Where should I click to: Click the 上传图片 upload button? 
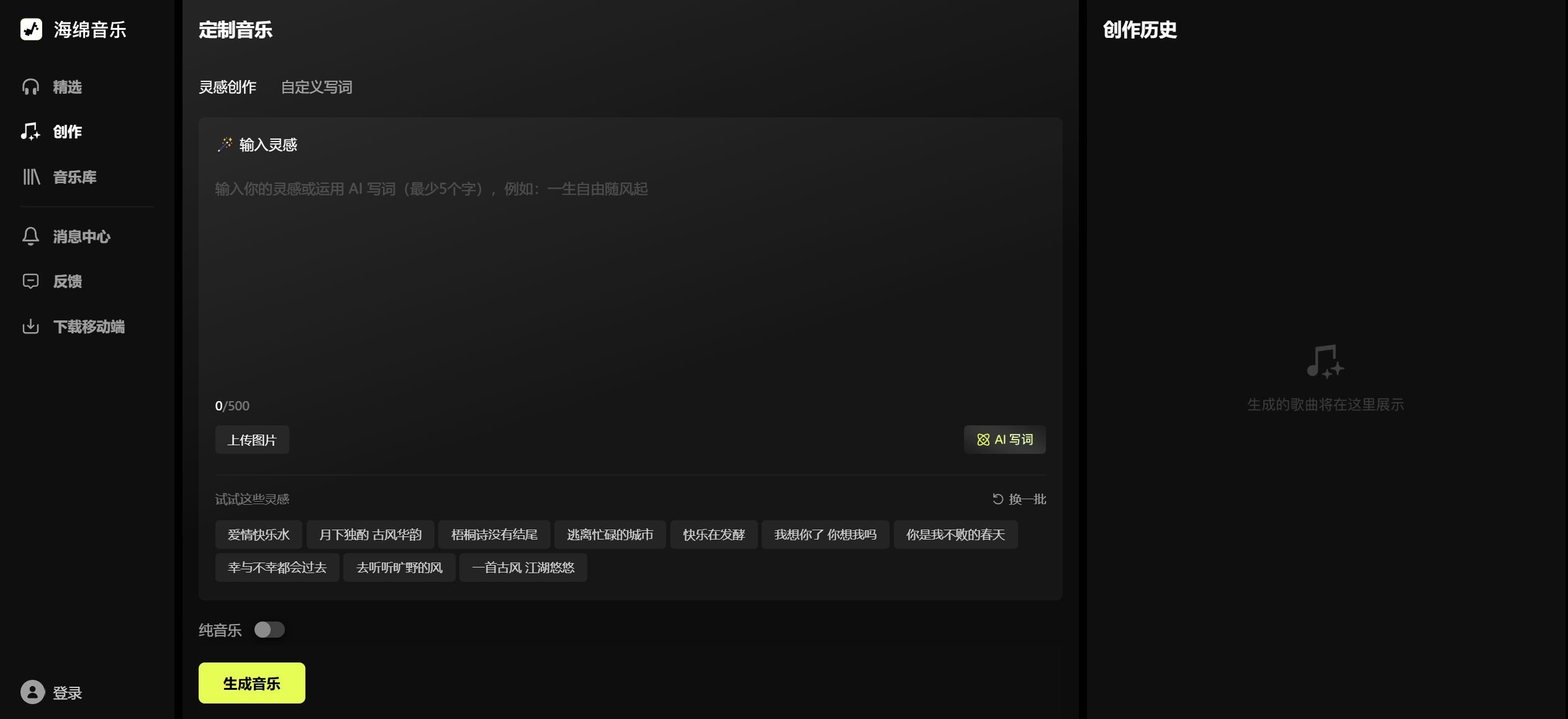coord(251,439)
